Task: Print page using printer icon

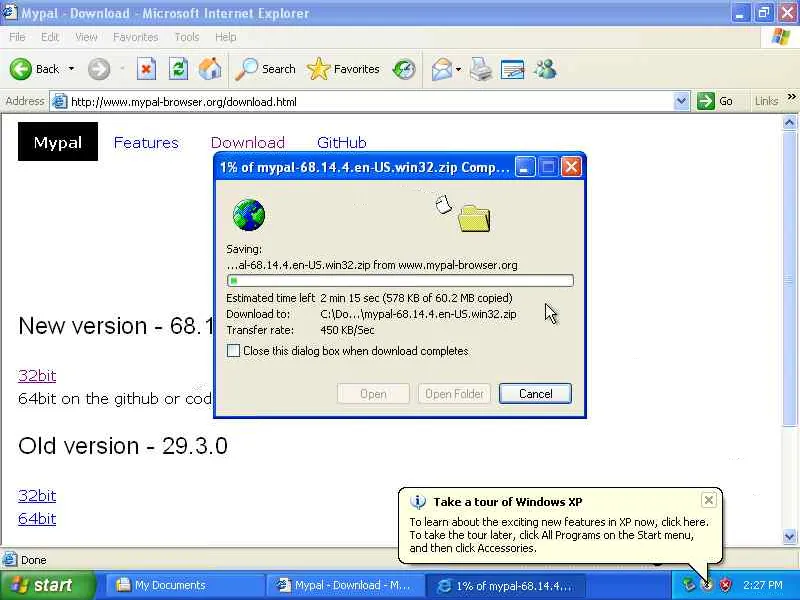Action: pos(481,69)
